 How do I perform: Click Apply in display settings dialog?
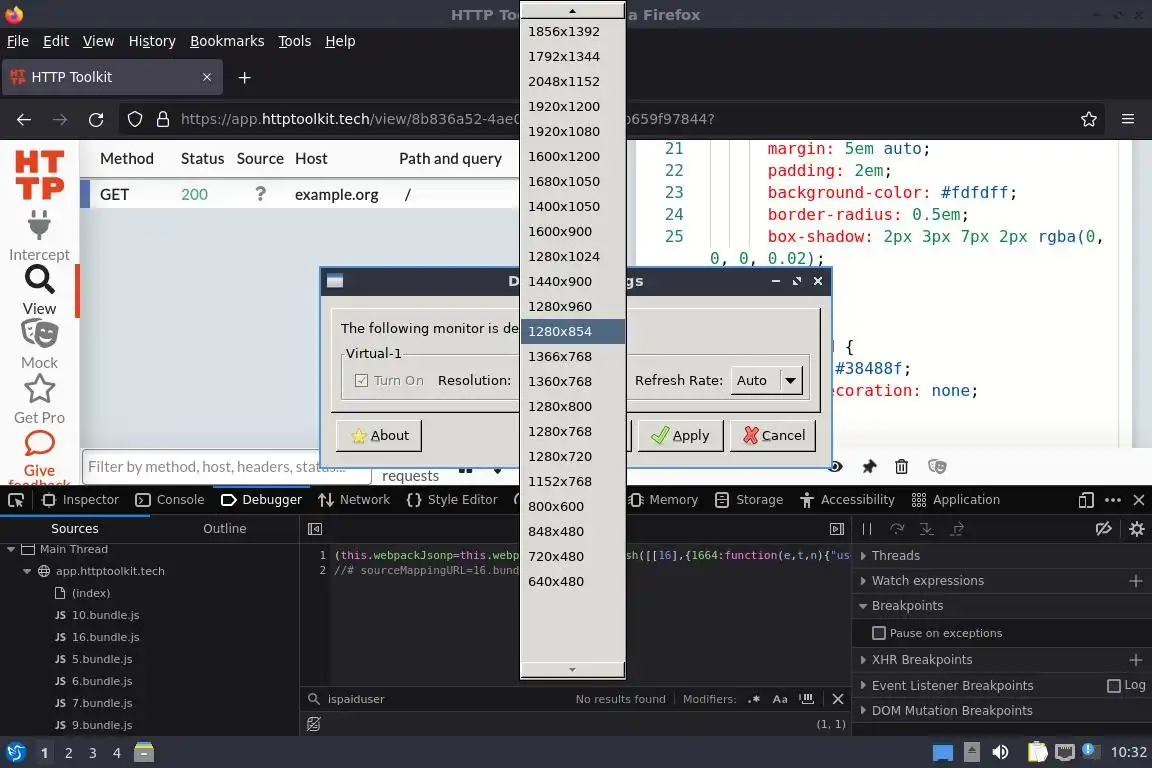point(680,435)
